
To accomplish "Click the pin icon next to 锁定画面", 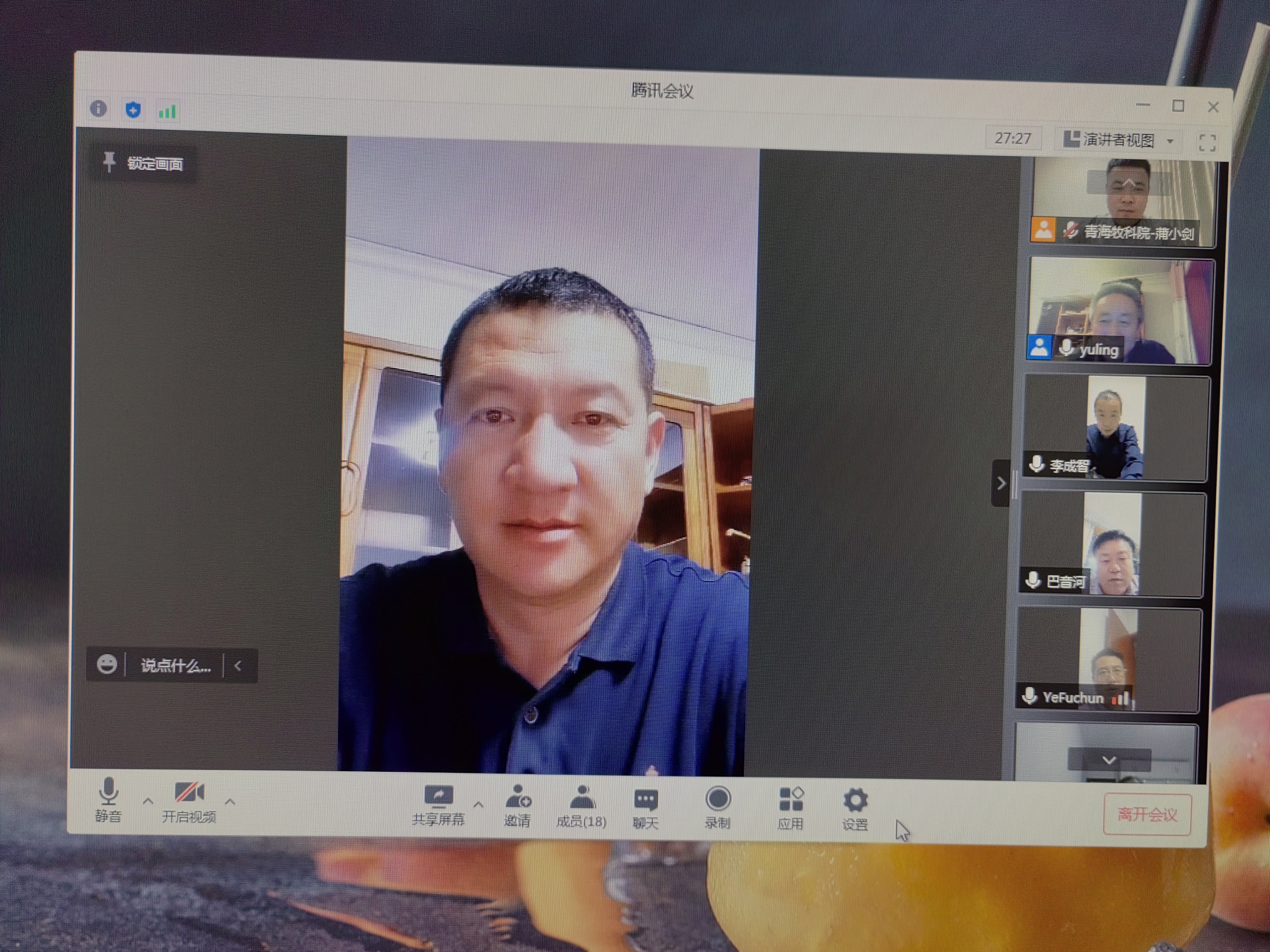I will click(x=109, y=162).
